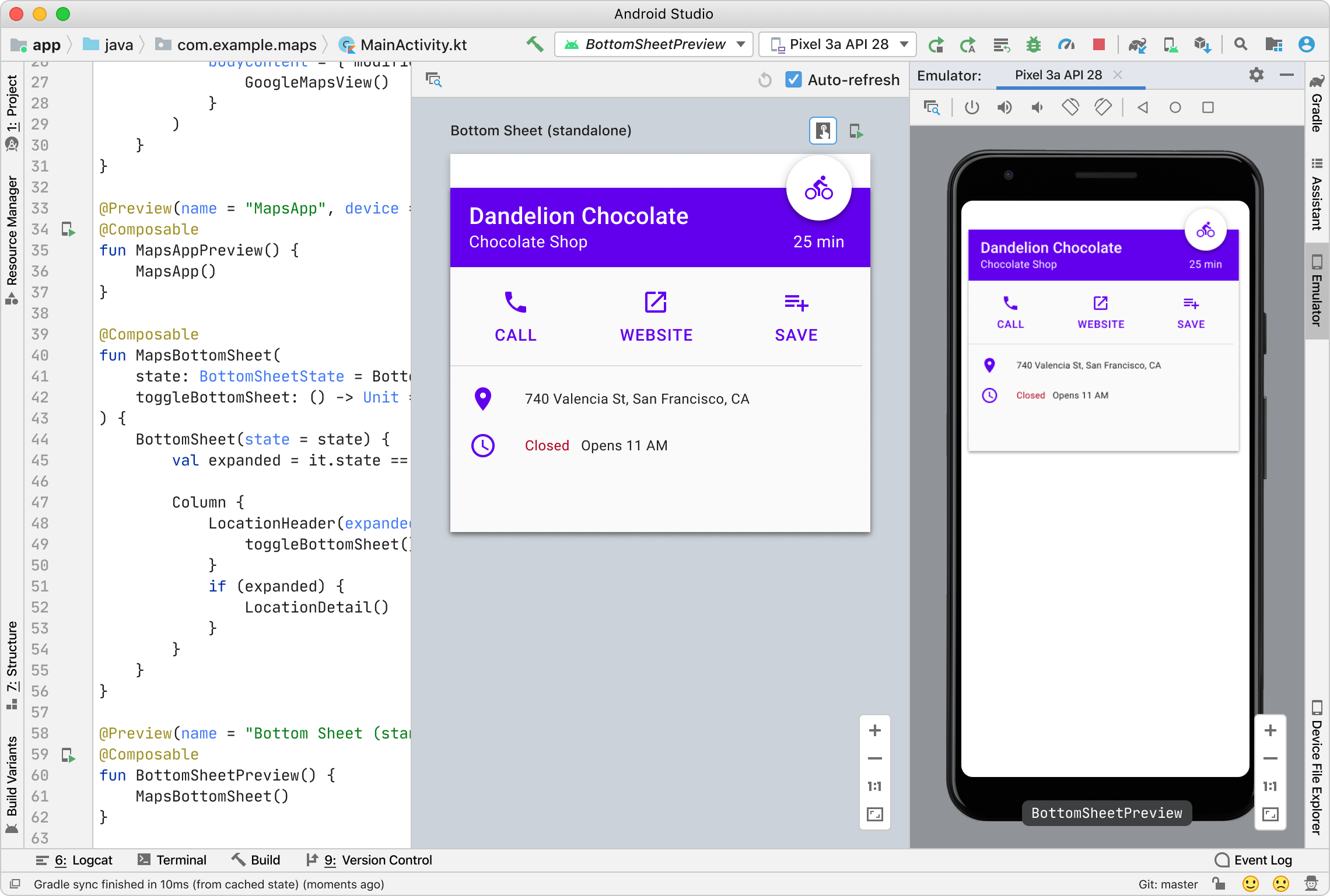Click the Rerun app icon in toolbar

click(936, 44)
